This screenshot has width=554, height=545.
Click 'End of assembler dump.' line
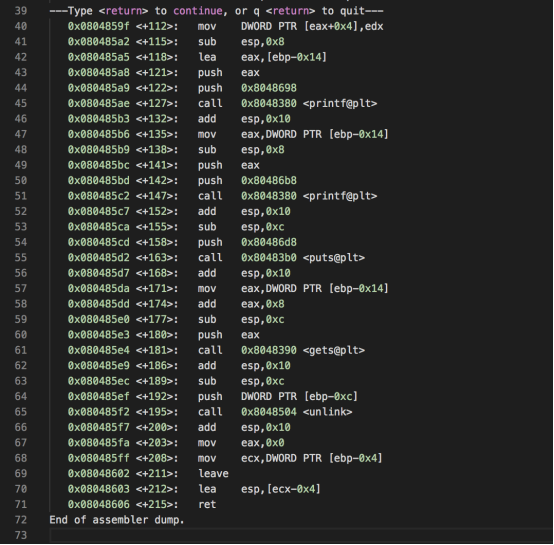pyautogui.click(x=117, y=520)
